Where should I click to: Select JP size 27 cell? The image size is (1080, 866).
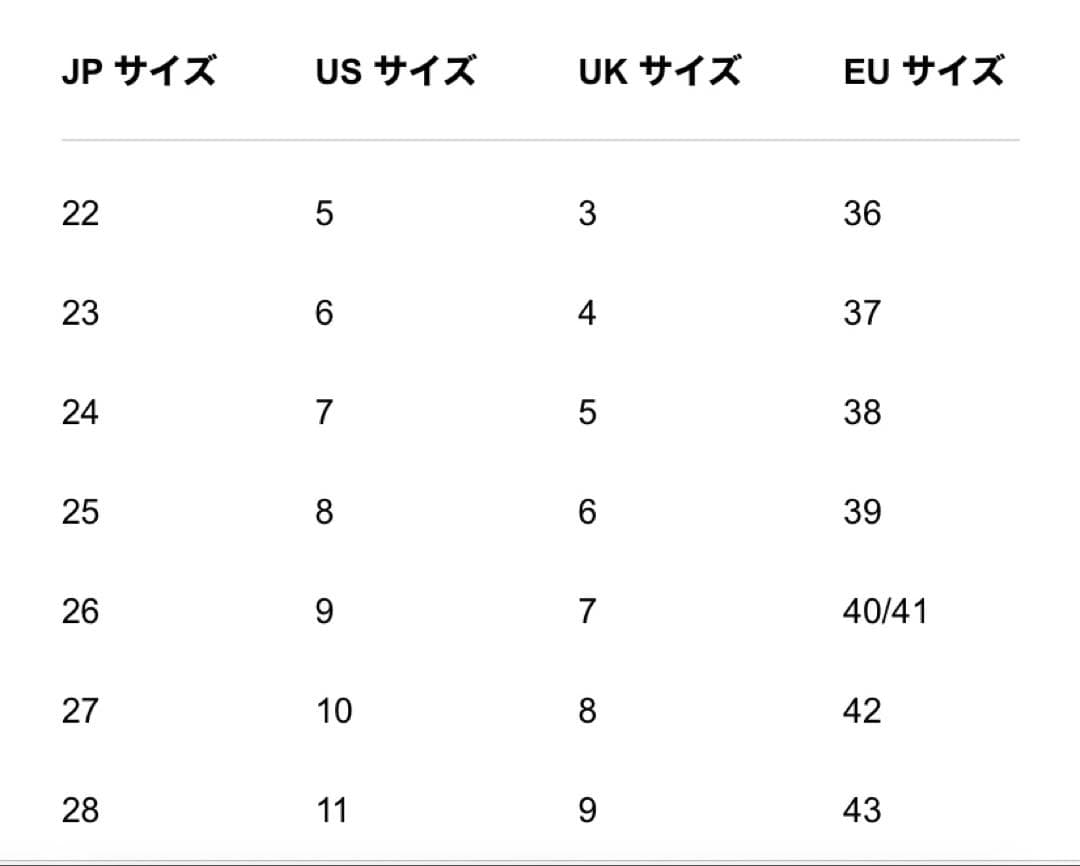pyautogui.click(x=80, y=711)
